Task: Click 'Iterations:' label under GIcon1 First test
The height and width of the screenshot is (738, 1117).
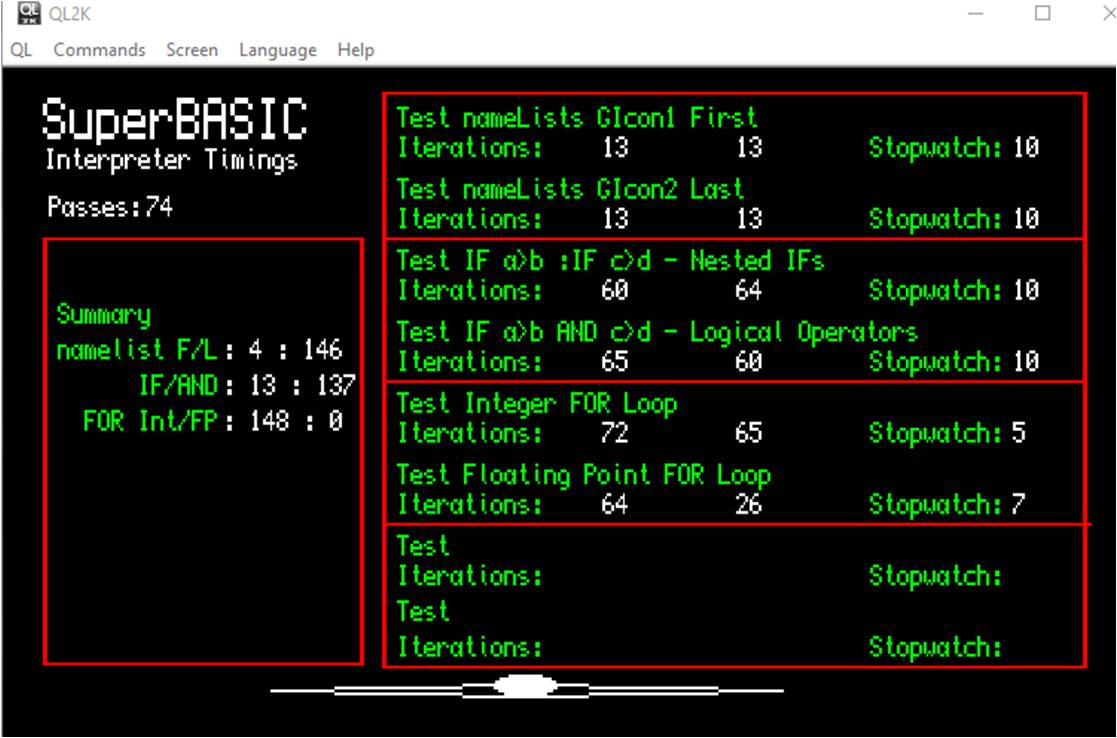Action: click(x=469, y=147)
